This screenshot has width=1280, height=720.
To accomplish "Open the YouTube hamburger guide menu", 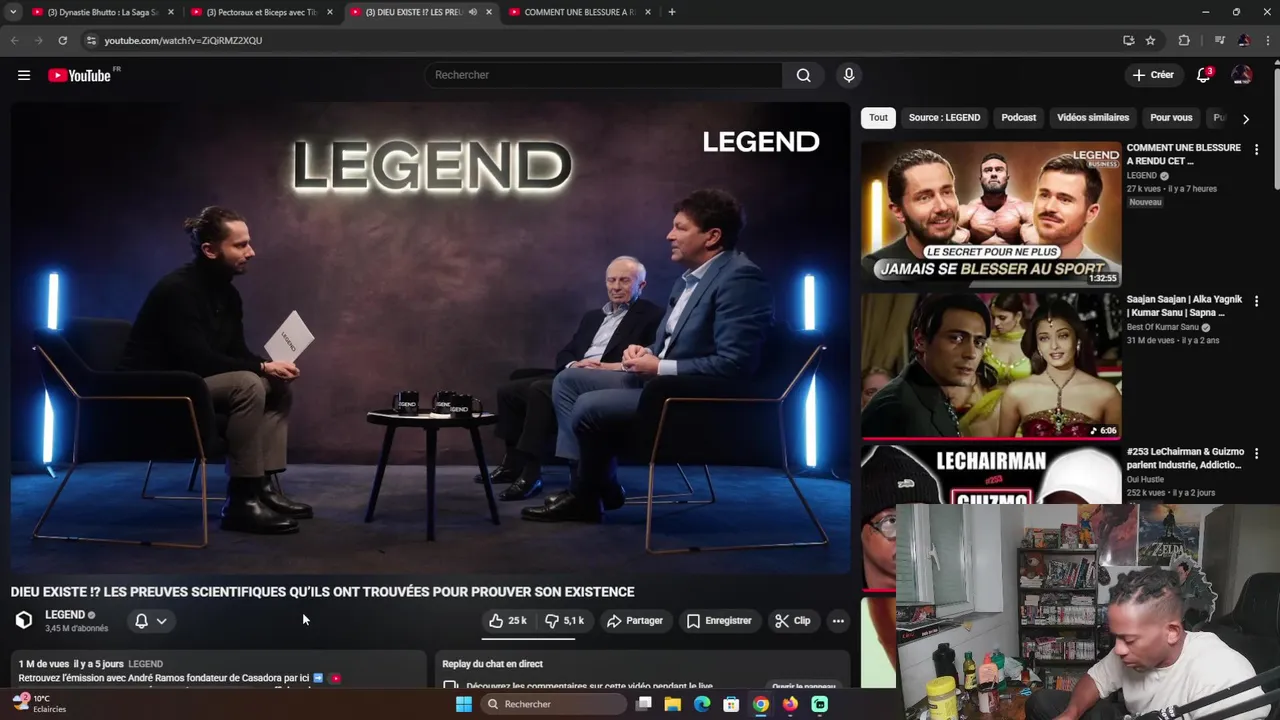I will tap(24, 75).
